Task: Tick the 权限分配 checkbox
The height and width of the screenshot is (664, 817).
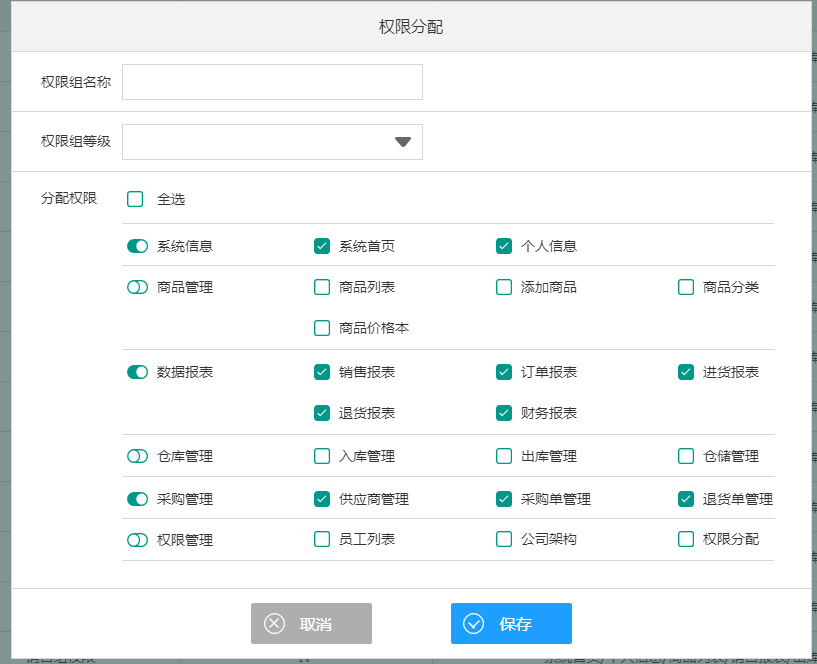Action: click(x=686, y=540)
